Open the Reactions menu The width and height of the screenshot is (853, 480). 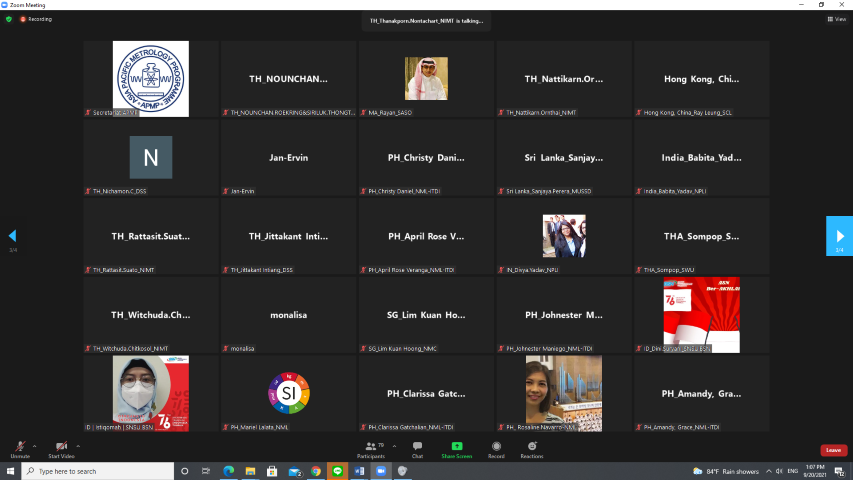531,447
